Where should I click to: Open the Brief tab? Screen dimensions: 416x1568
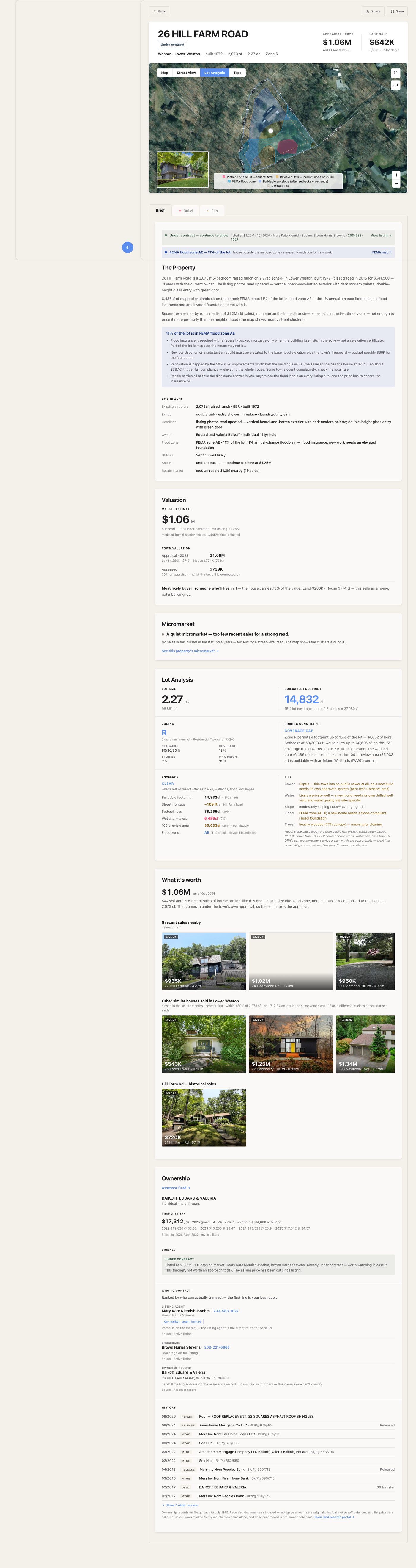click(x=160, y=211)
